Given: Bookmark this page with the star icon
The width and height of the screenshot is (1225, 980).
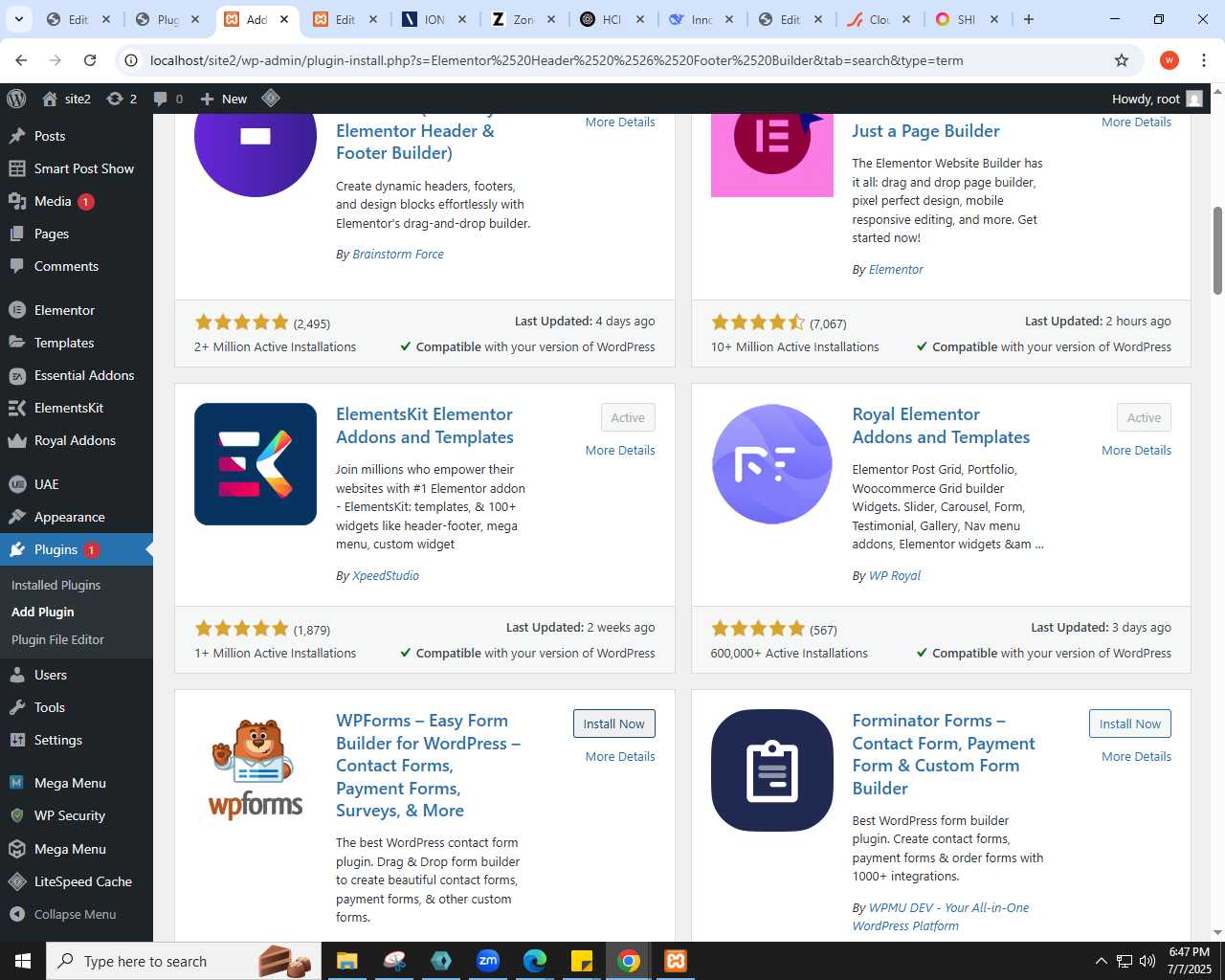Looking at the screenshot, I should point(1122,60).
